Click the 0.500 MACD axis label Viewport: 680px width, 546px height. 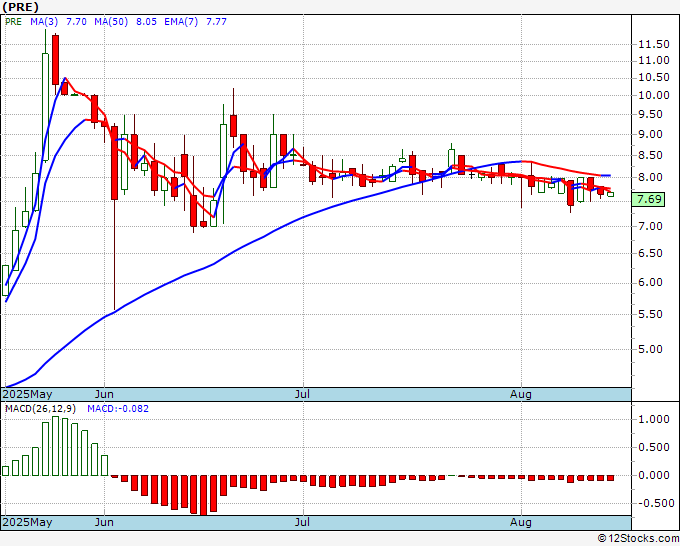654,448
